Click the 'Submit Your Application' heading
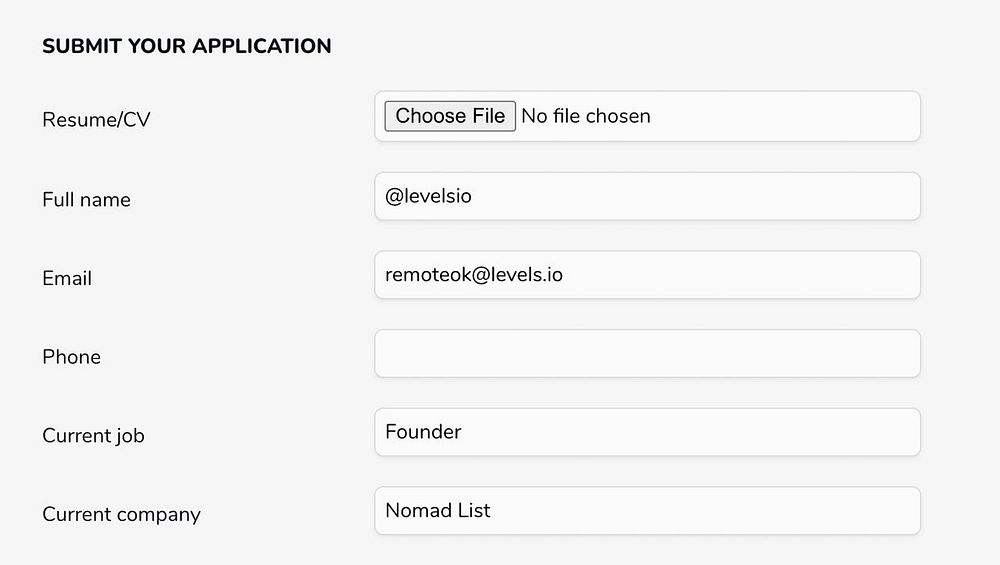This screenshot has width=1000, height=565. pyautogui.click(x=186, y=46)
